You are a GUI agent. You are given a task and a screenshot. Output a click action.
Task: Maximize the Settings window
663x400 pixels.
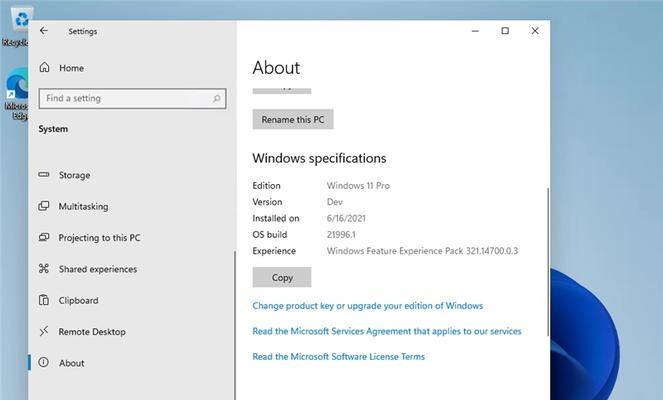505,31
